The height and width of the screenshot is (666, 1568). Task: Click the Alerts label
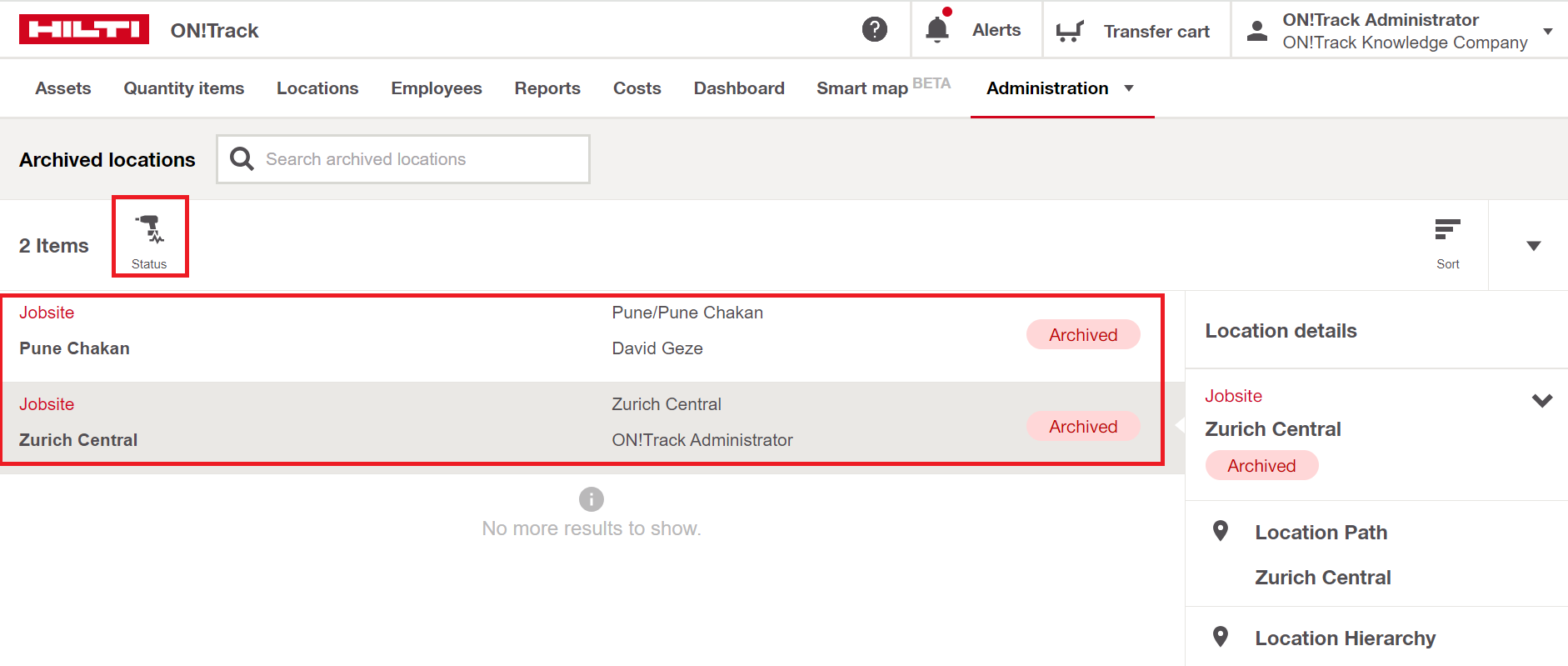tap(996, 30)
